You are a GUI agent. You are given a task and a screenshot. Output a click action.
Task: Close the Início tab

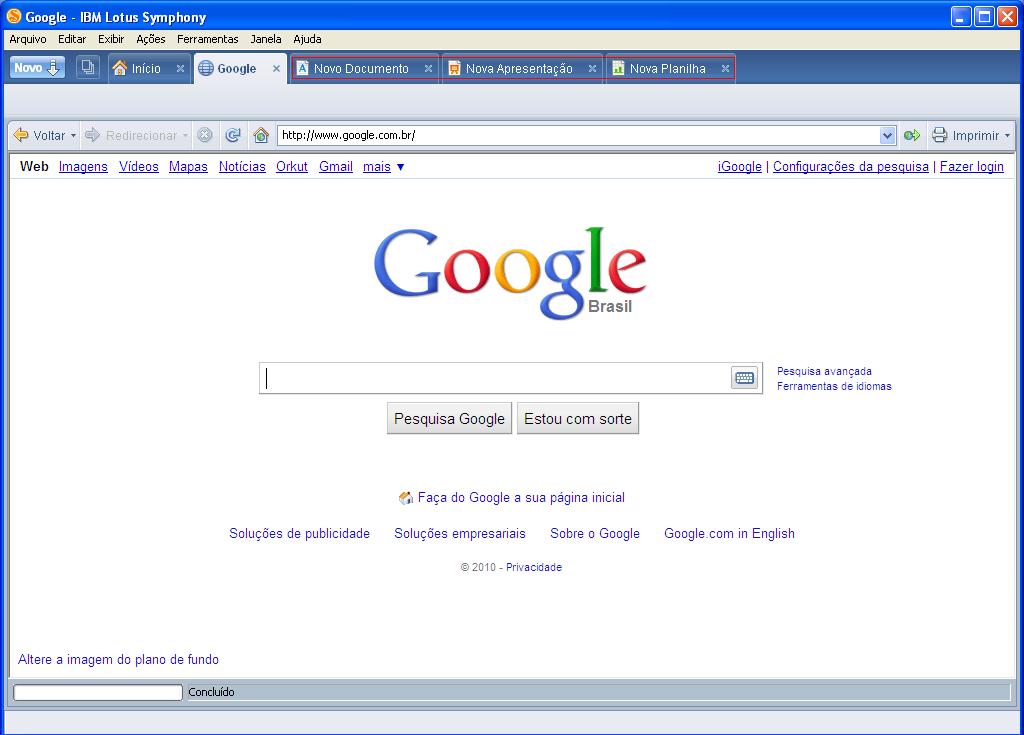tap(180, 68)
